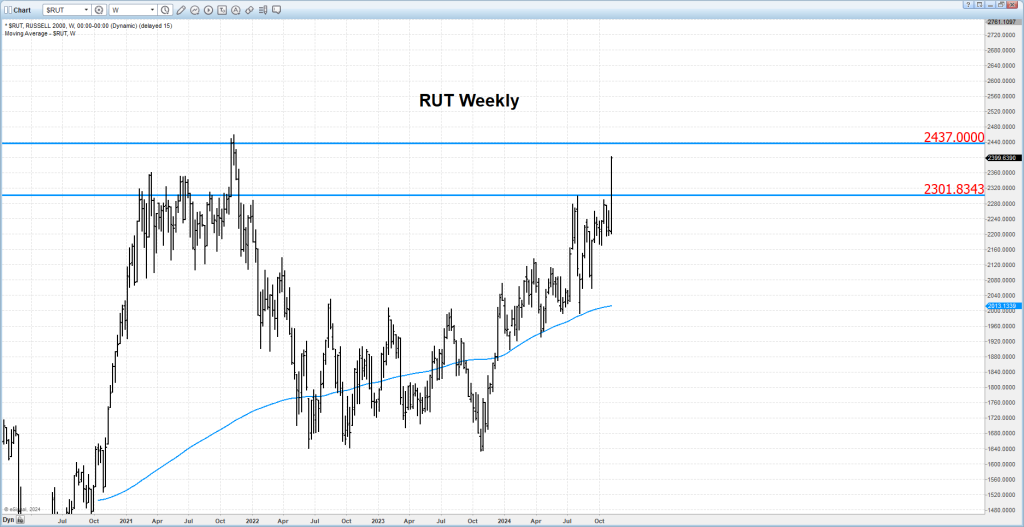Open the list-with-pencil settings icon
This screenshot has width=1024, height=527.
(x=263, y=10)
